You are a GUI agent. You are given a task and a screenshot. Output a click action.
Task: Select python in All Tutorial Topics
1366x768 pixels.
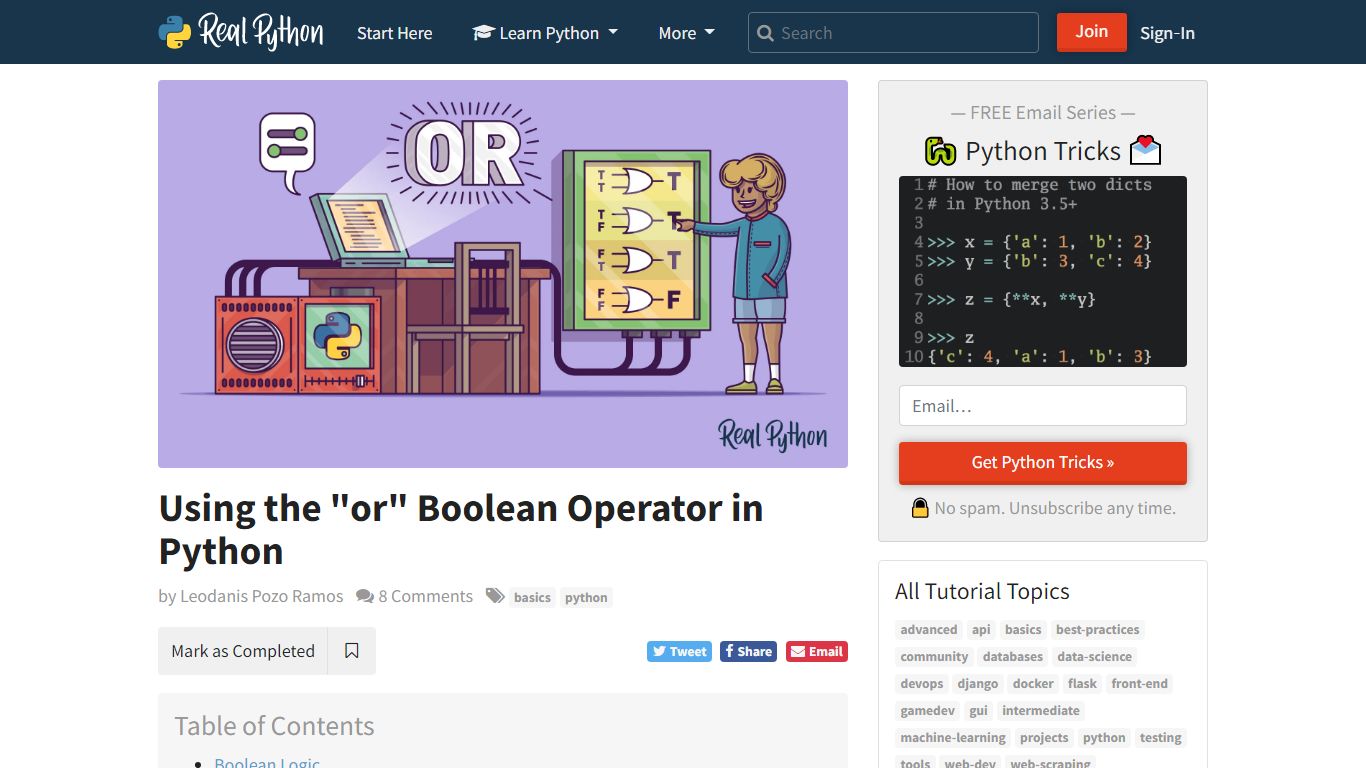click(1104, 737)
